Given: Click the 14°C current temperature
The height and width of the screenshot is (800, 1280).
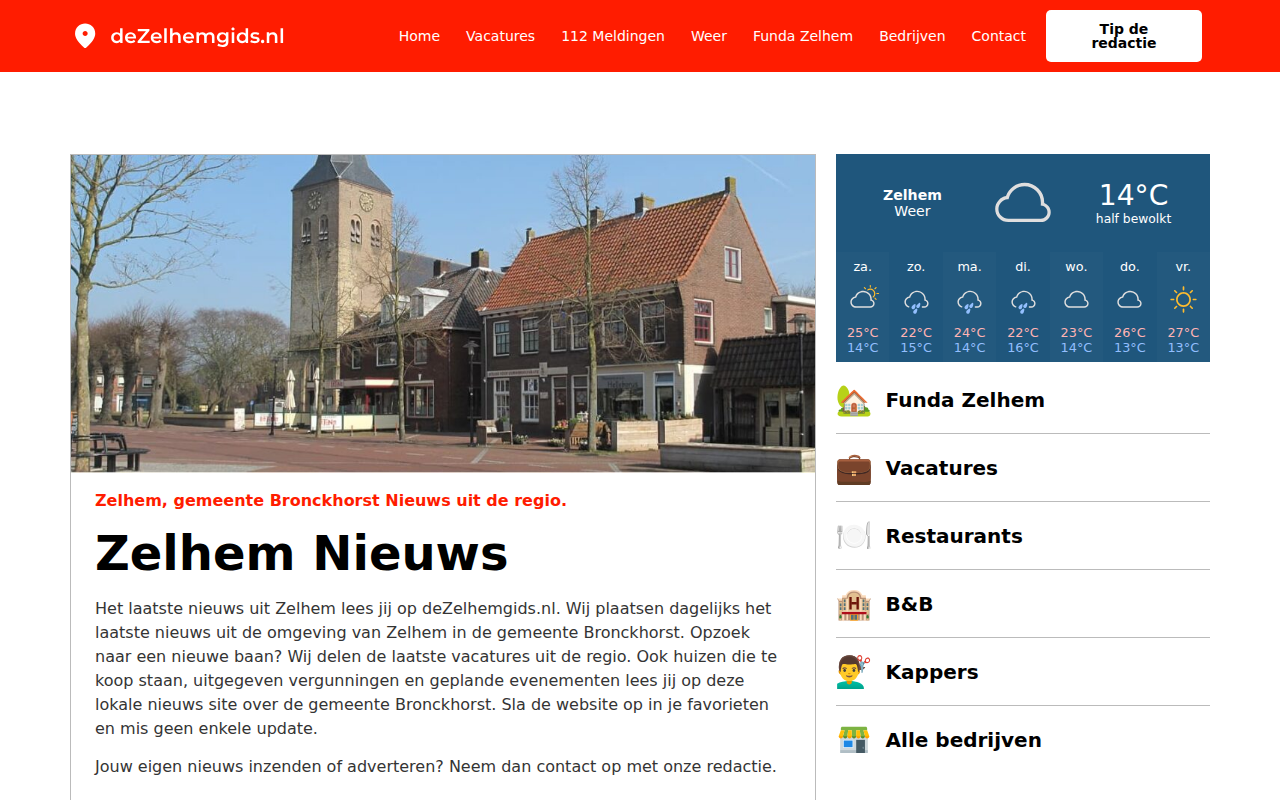Looking at the screenshot, I should 1133,194.
